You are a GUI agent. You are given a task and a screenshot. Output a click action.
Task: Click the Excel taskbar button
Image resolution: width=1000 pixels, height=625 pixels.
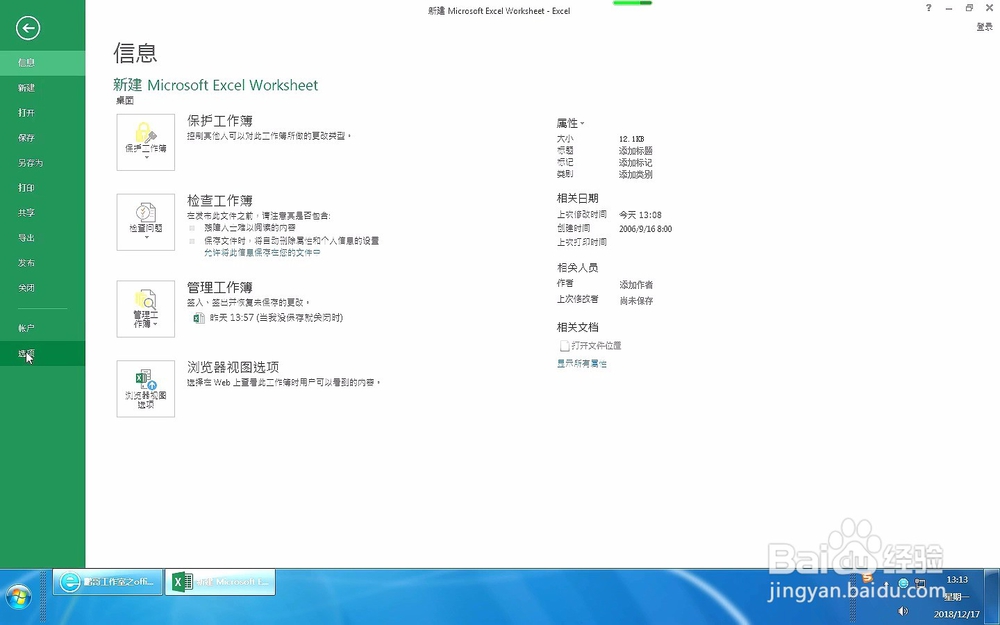[x=220, y=582]
